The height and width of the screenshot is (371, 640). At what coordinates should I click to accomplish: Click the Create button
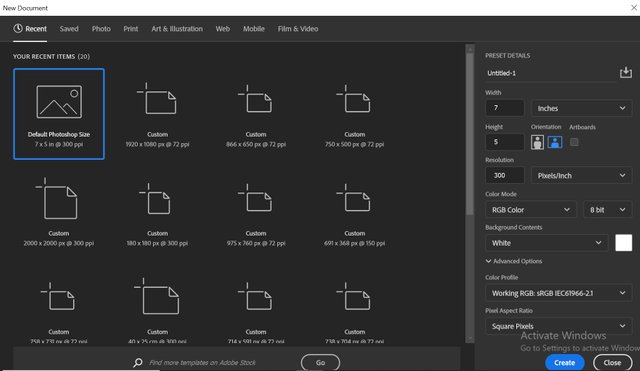tap(564, 362)
